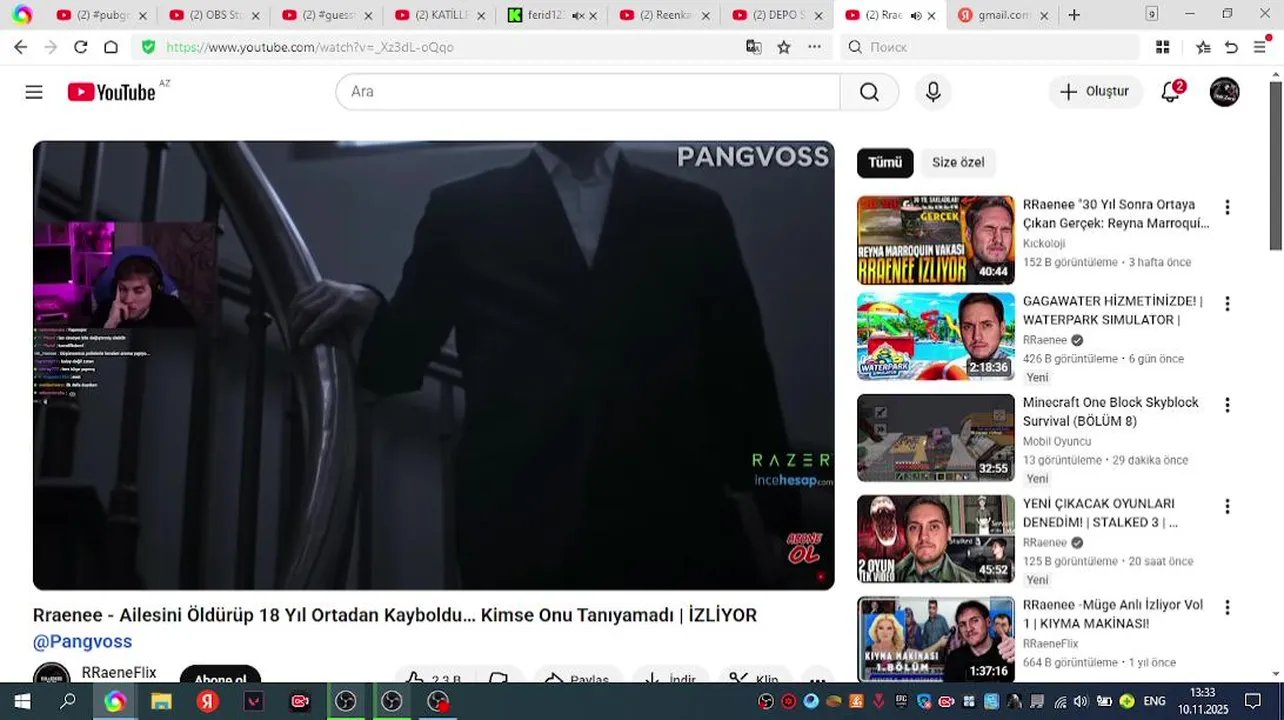The width and height of the screenshot is (1284, 720).
Task: Start voice search with the microphone
Action: coord(933,92)
